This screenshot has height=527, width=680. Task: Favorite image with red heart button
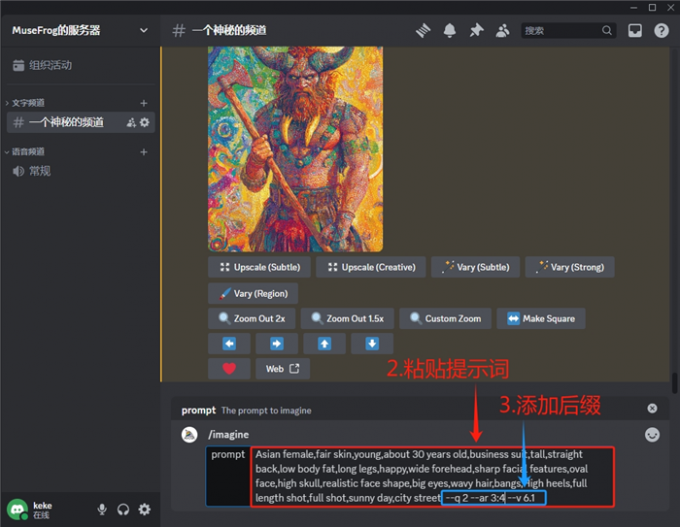click(x=229, y=369)
